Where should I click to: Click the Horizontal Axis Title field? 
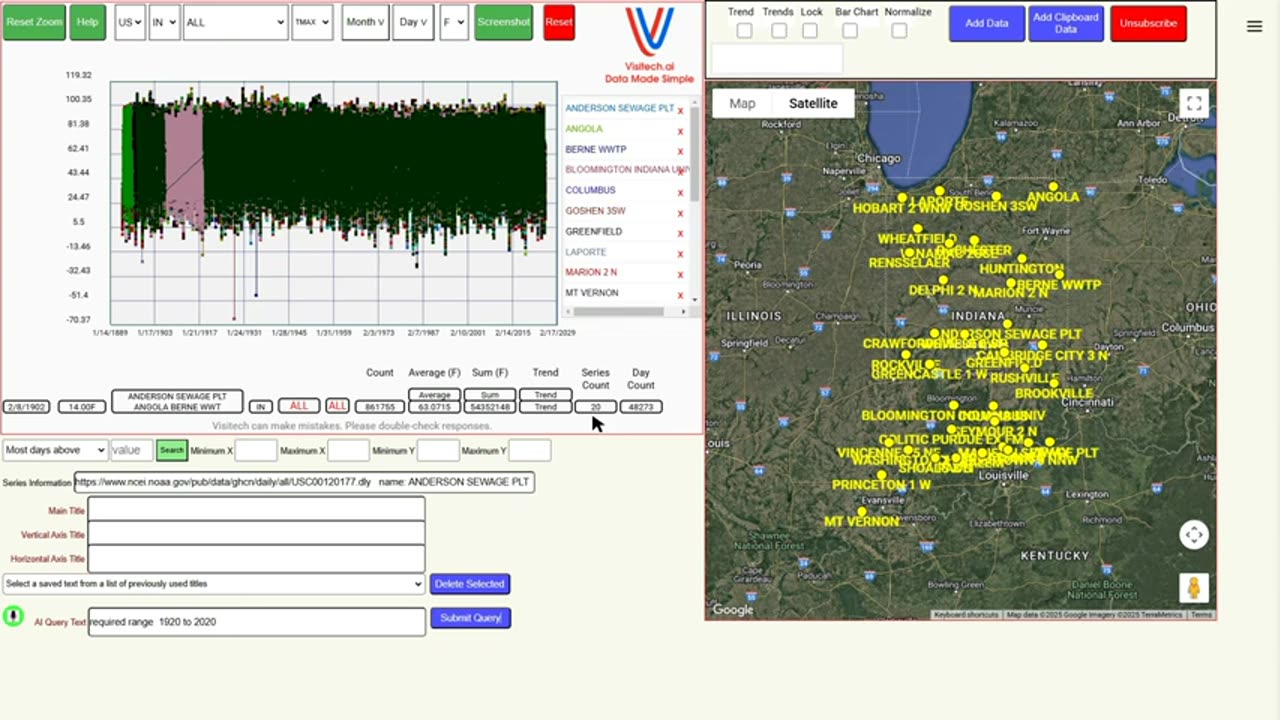tap(256, 559)
